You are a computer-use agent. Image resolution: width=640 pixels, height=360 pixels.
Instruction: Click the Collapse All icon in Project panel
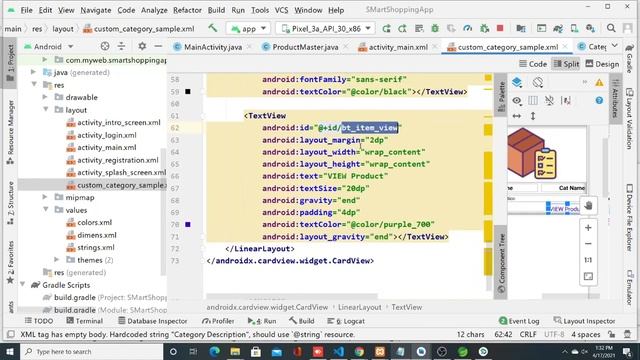(x=121, y=47)
